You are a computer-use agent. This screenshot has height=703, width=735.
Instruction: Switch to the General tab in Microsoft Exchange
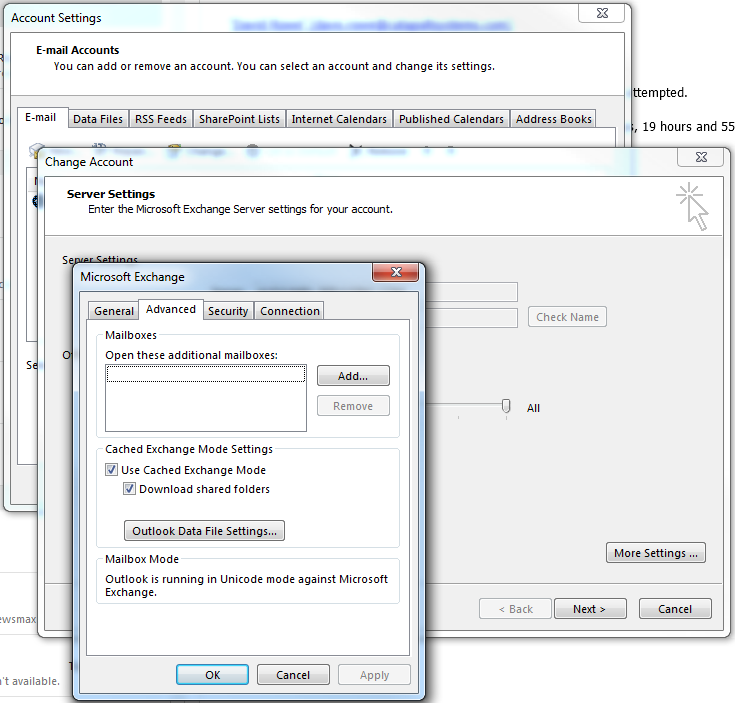pyautogui.click(x=113, y=311)
